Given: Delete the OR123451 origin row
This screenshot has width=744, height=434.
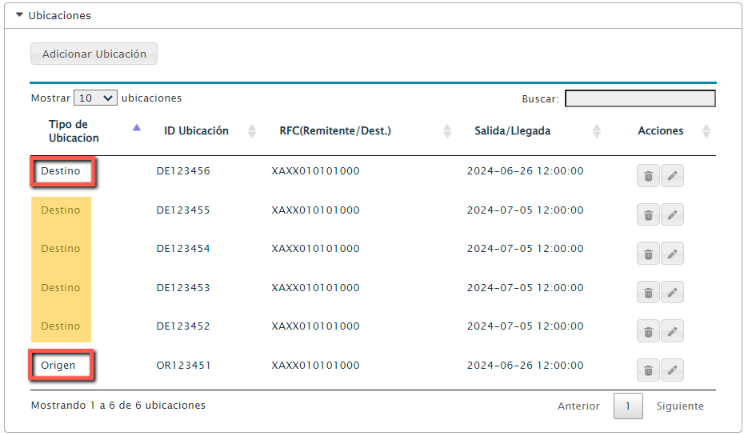Looking at the screenshot, I should pyautogui.click(x=648, y=370).
